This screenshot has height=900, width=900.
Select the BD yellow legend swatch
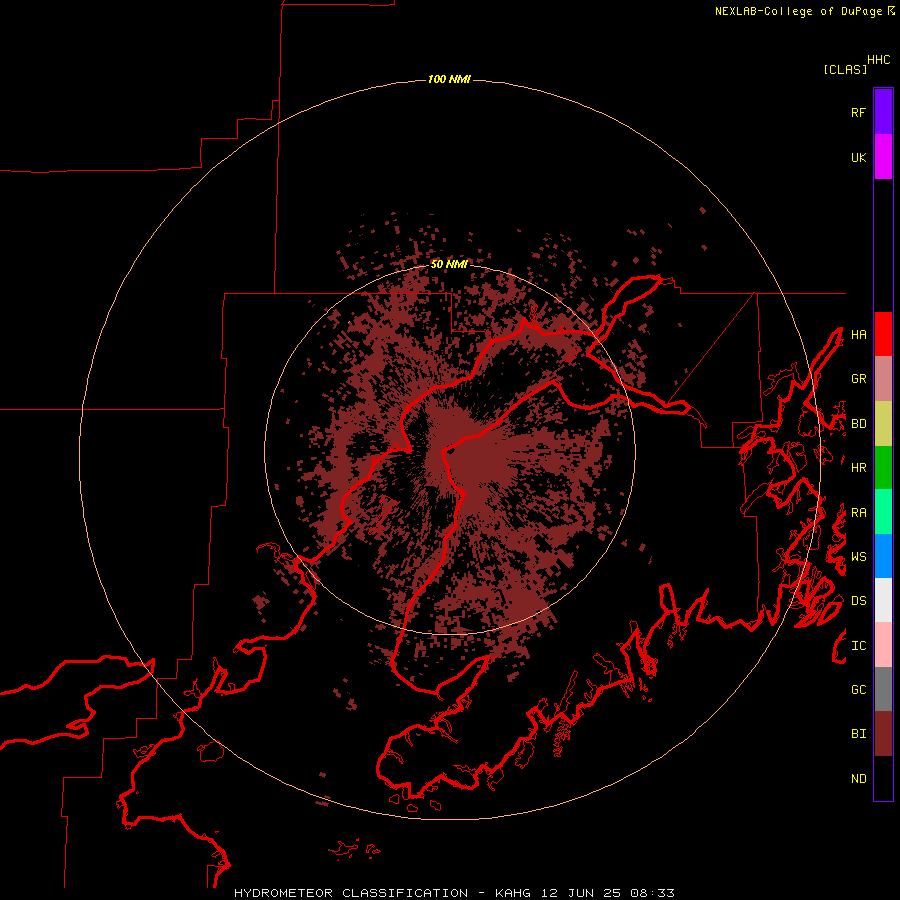pos(883,423)
